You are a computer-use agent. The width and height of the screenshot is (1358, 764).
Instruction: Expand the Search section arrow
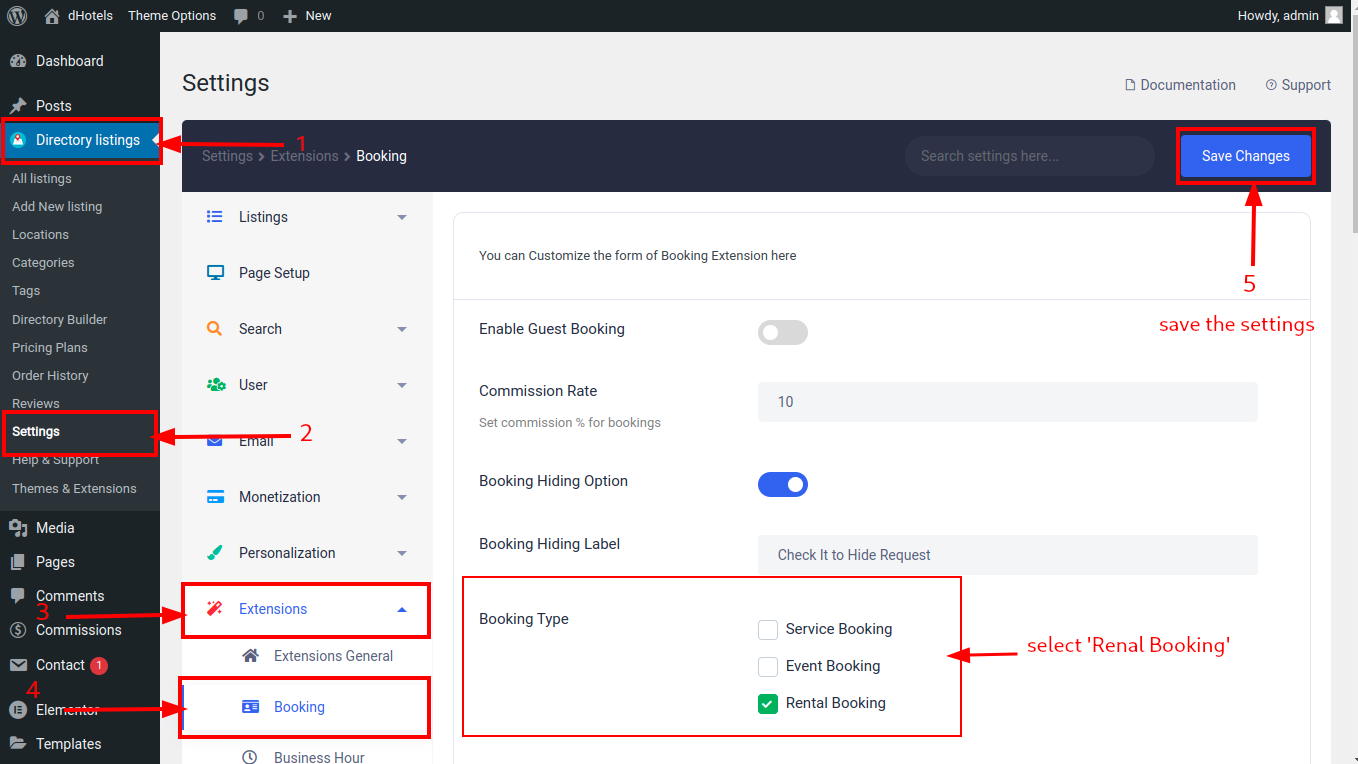click(402, 329)
